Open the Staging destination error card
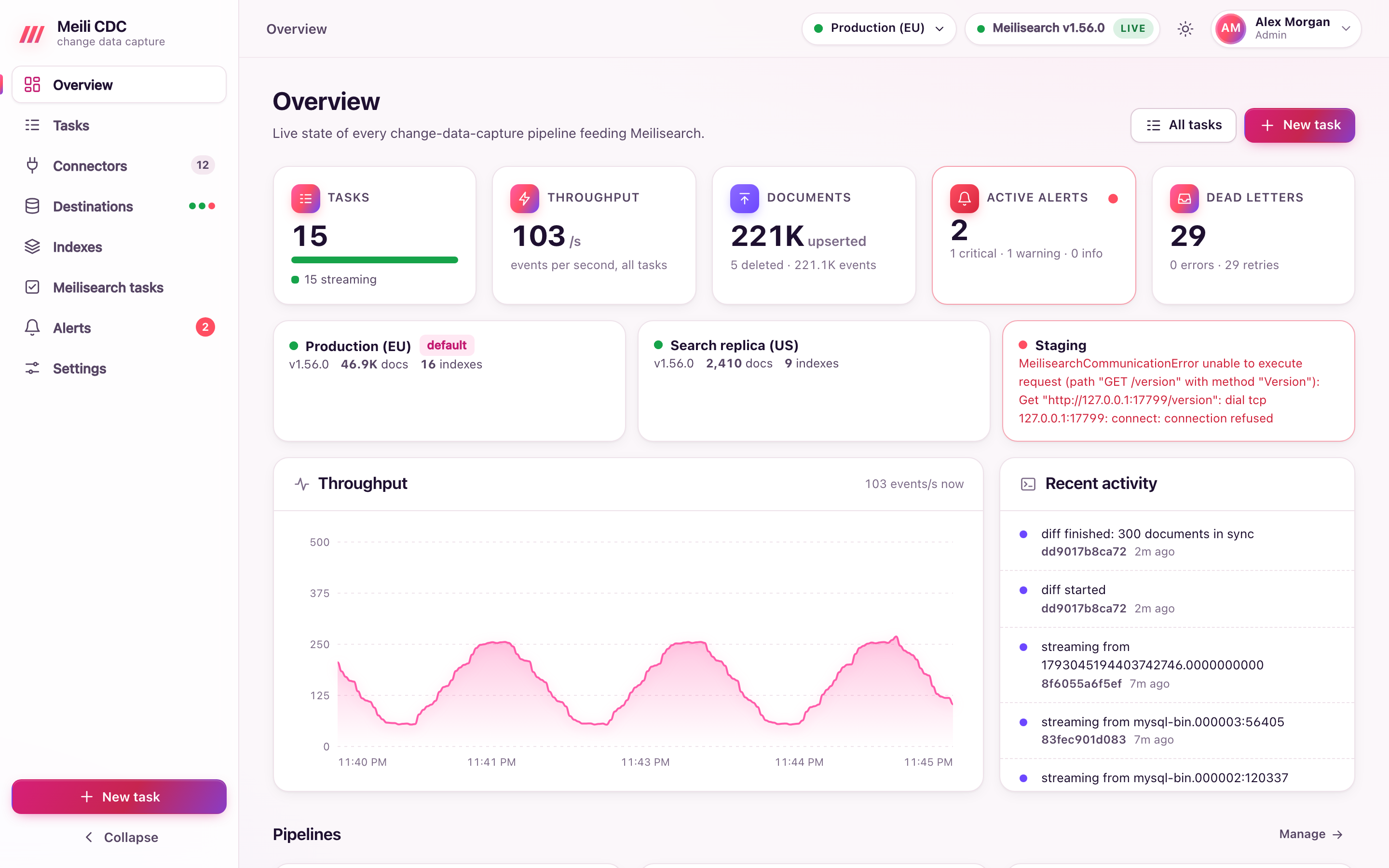This screenshot has height=868, width=1389. click(1178, 381)
